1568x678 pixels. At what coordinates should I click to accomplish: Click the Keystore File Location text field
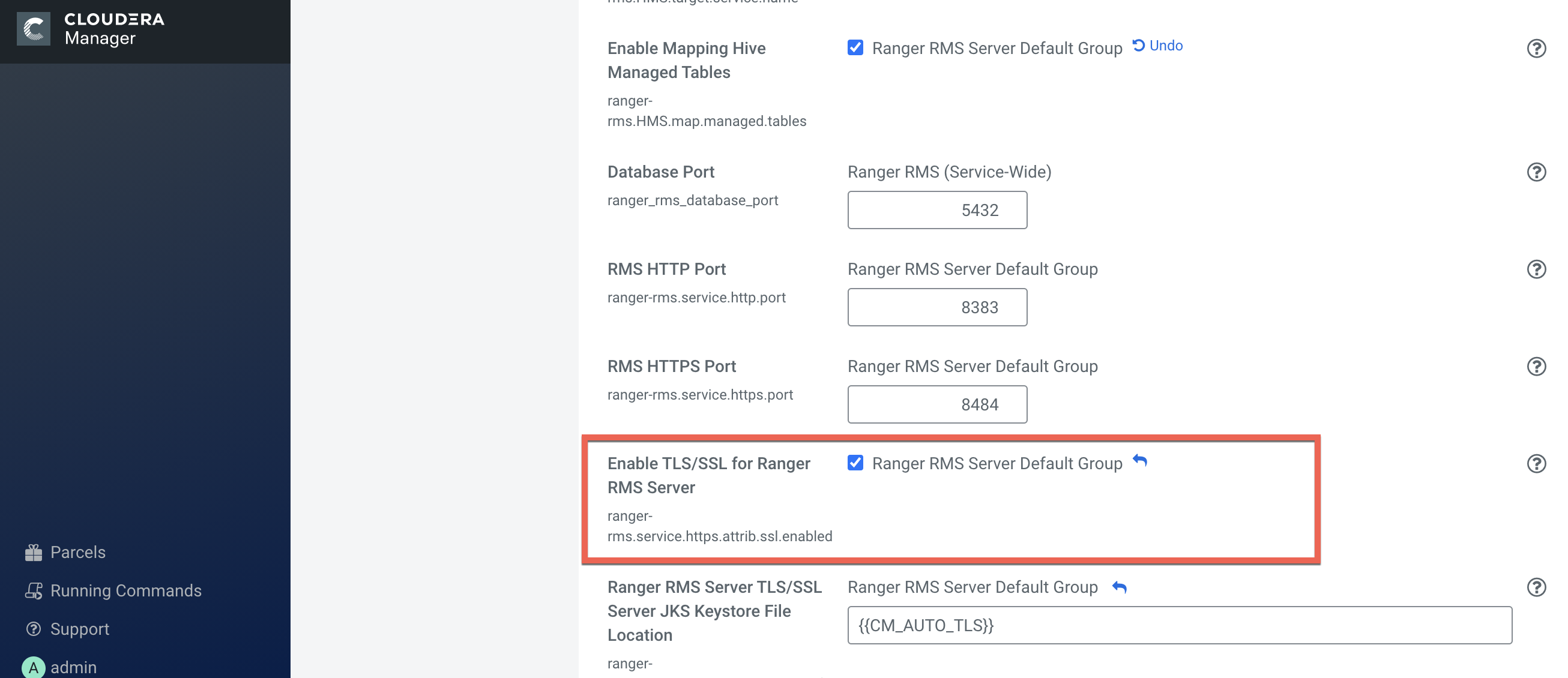(1179, 625)
